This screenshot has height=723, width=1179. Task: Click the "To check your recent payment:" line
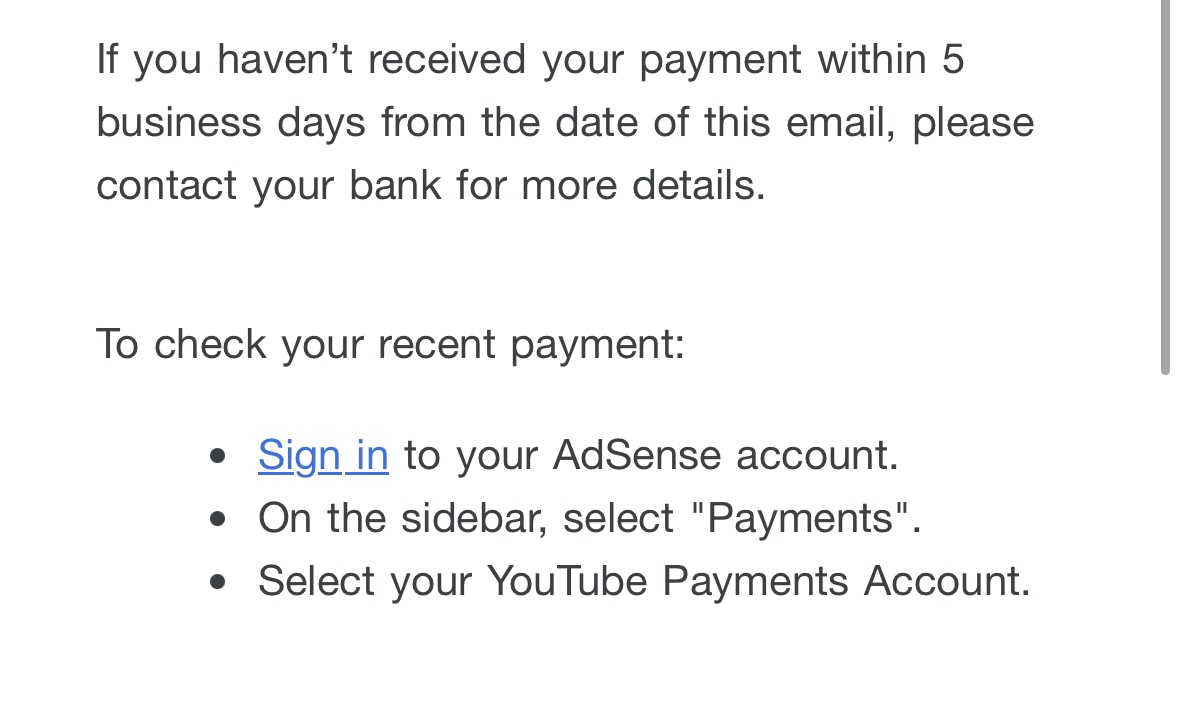[390, 345]
